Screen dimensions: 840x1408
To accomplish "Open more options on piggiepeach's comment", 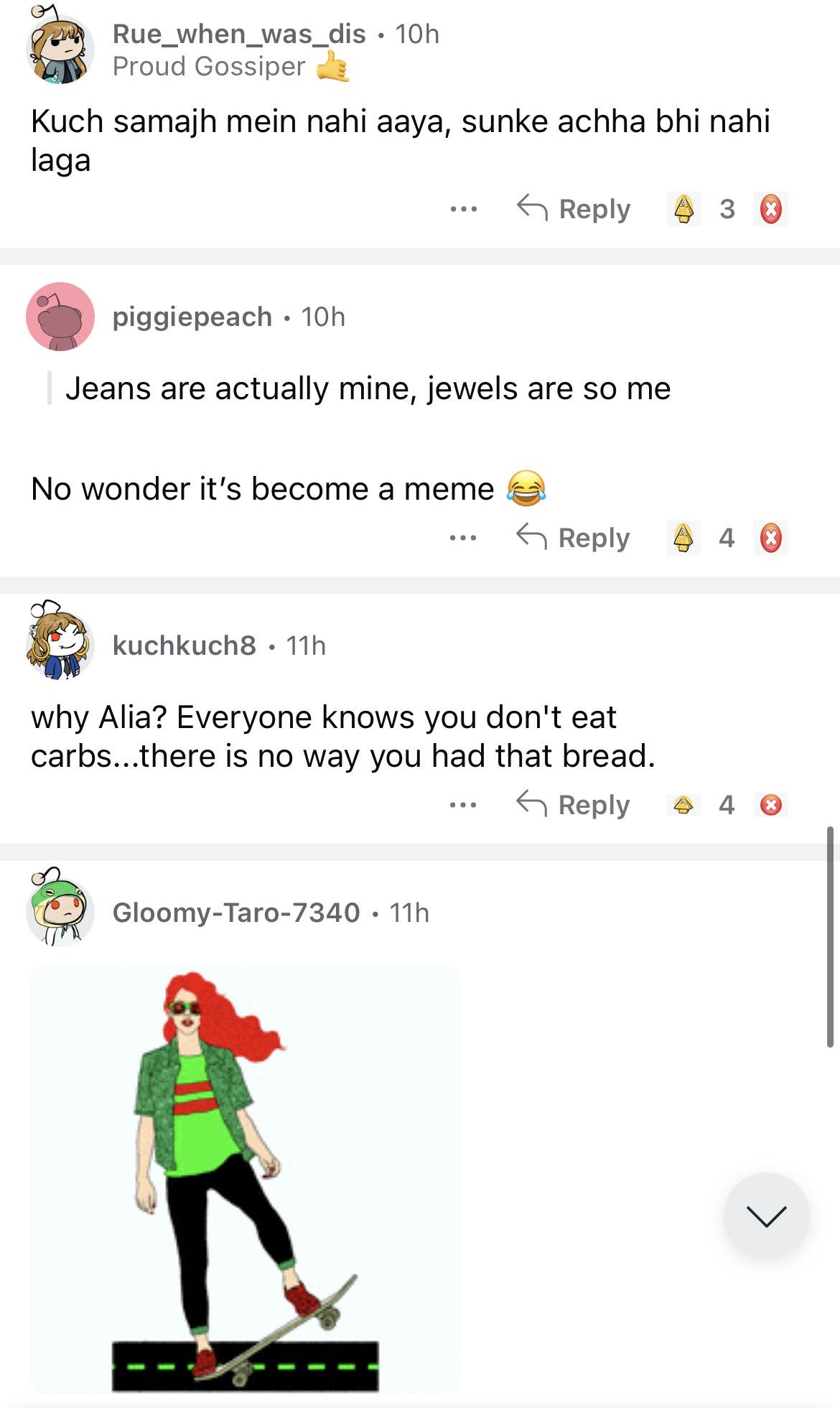I will click(x=463, y=538).
